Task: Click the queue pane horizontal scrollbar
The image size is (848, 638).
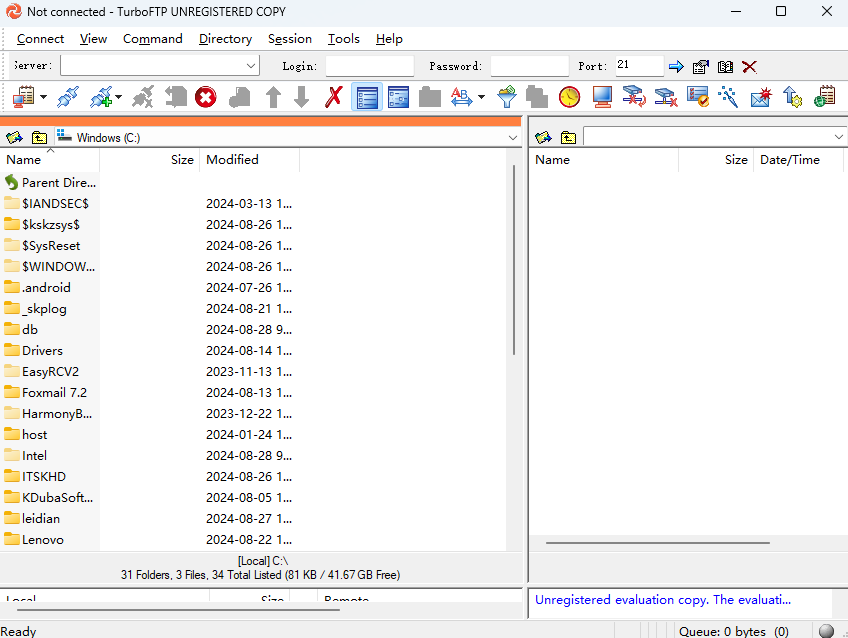Action: 178,610
